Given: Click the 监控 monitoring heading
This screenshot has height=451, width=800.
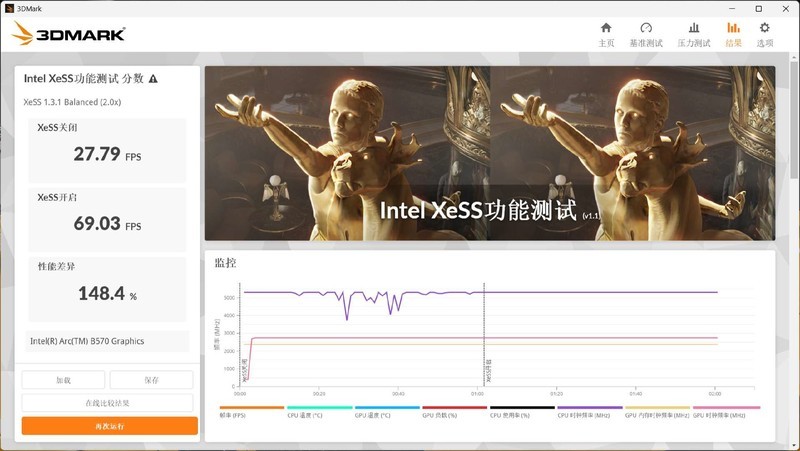Looking at the screenshot, I should click(225, 263).
